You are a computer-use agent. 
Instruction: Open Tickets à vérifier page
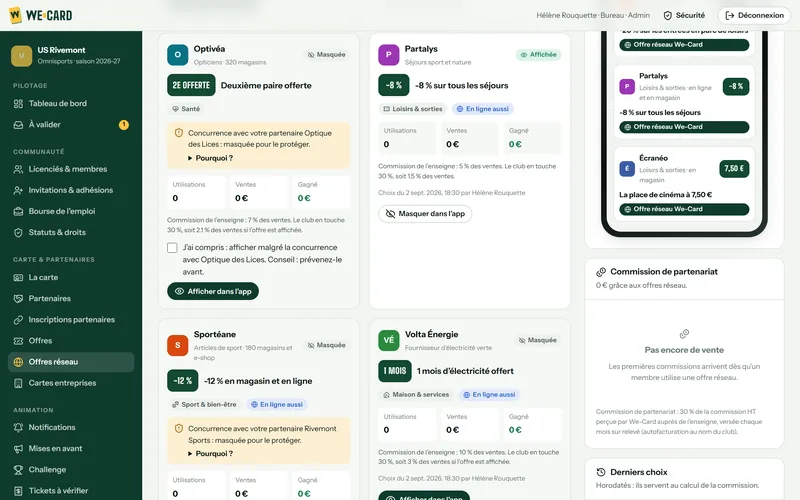(71, 491)
